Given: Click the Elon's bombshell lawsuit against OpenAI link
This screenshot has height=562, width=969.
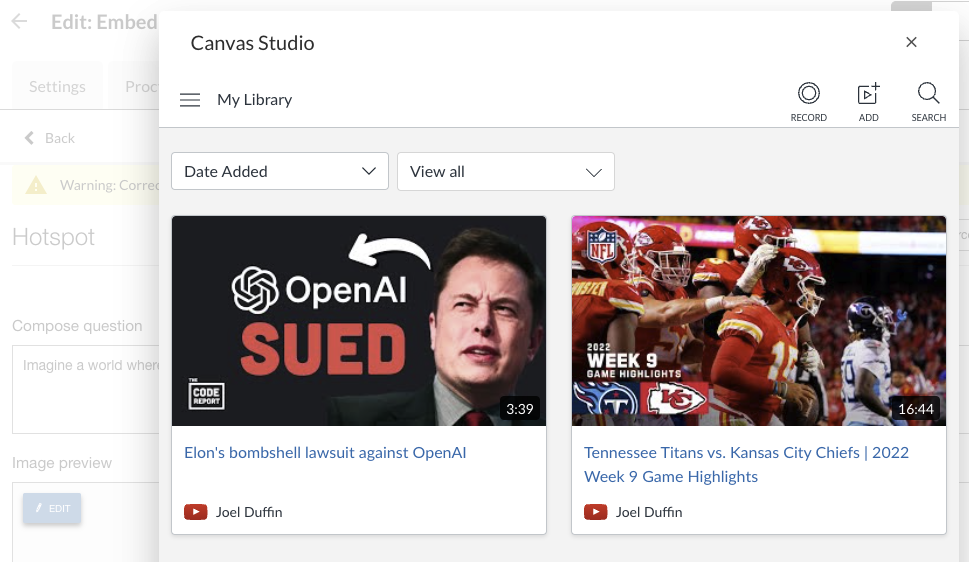Looking at the screenshot, I should 325,453.
